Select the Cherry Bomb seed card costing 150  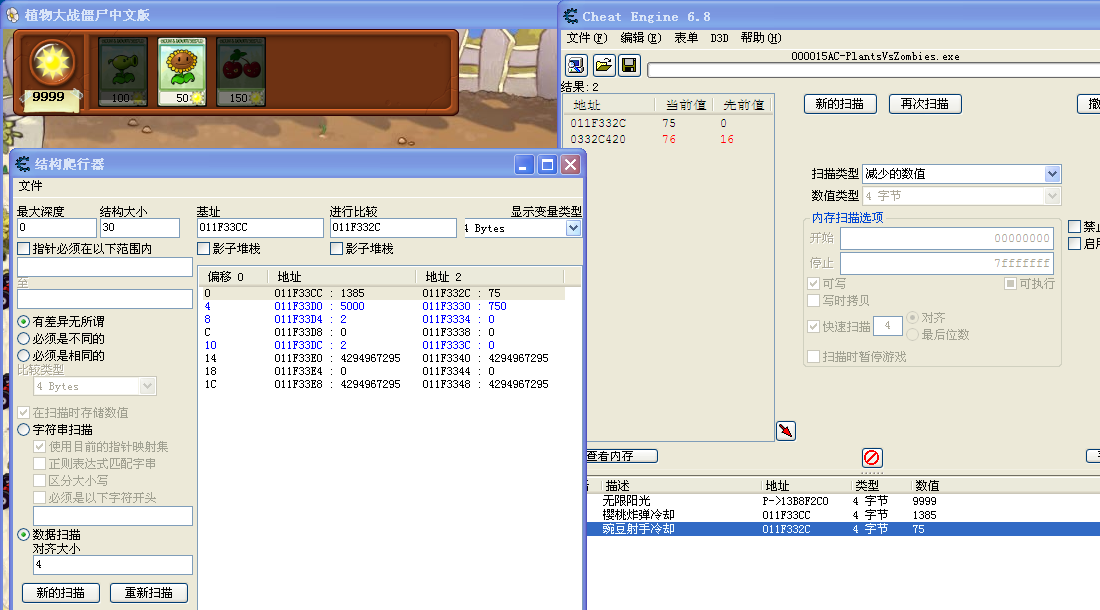pos(241,72)
